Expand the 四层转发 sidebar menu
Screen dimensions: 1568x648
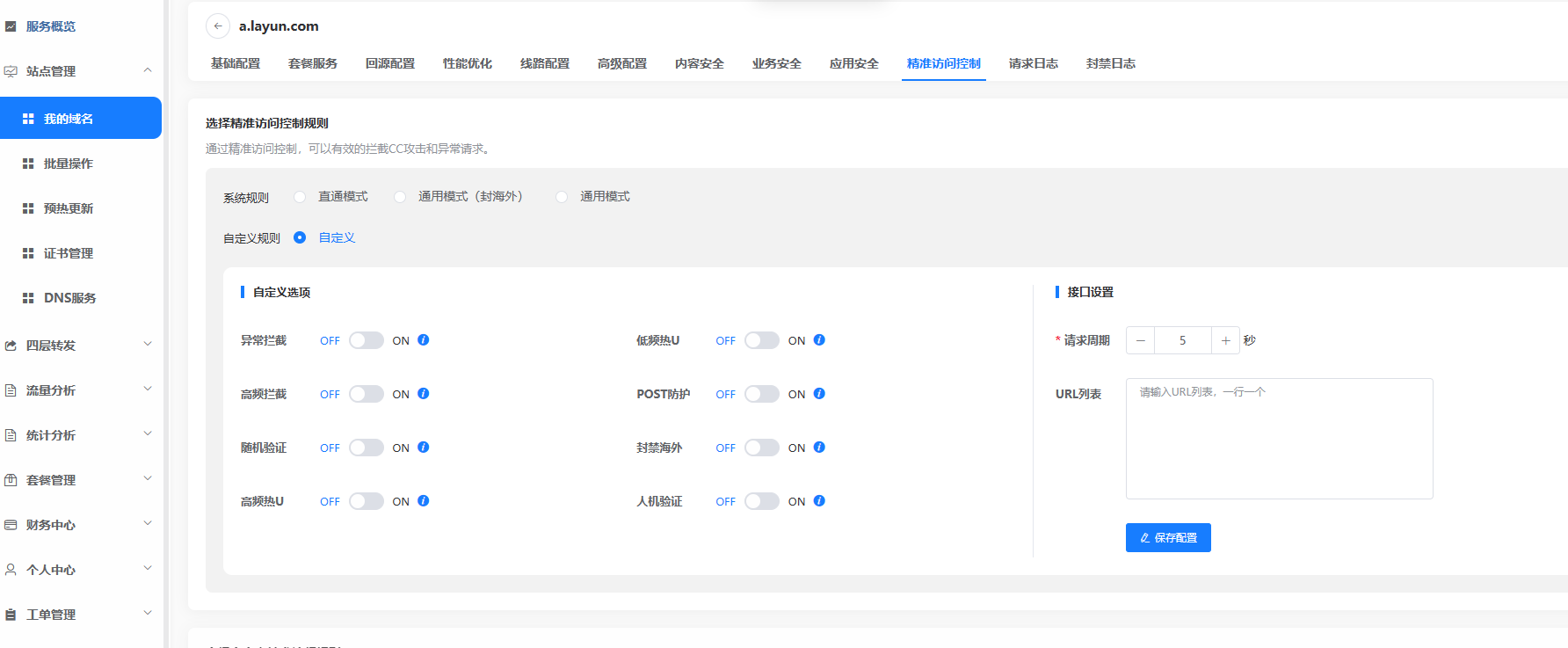tap(79, 346)
